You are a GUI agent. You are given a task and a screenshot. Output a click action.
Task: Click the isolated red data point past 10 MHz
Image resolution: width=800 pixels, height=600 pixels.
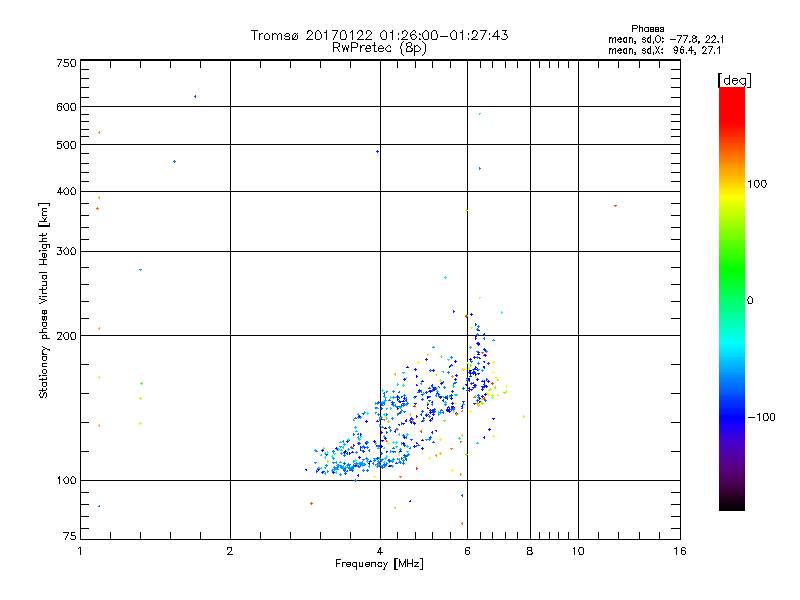coord(615,206)
